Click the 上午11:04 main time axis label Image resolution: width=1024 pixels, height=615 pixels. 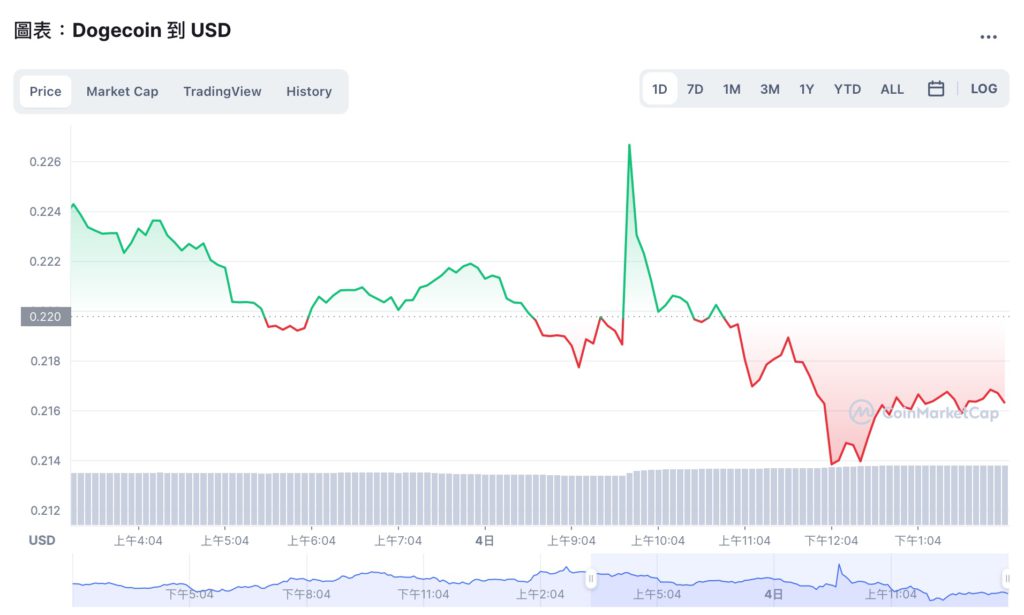point(744,541)
